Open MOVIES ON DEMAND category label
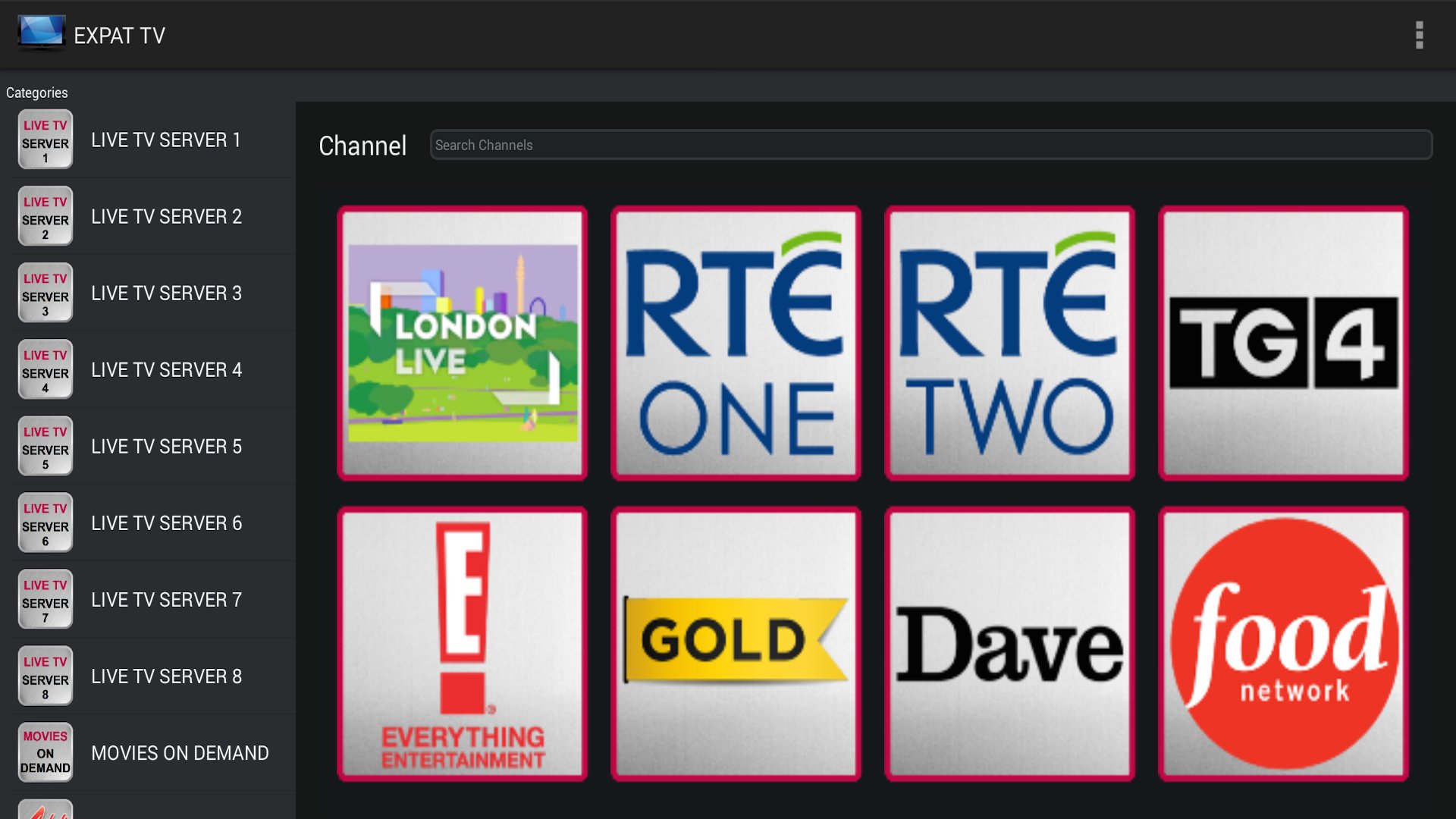 [x=180, y=753]
